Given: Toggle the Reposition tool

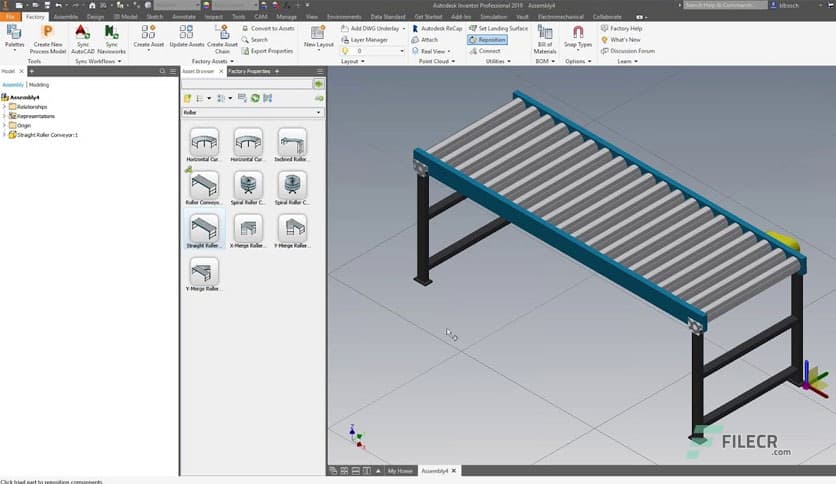Looking at the screenshot, I should tap(487, 39).
